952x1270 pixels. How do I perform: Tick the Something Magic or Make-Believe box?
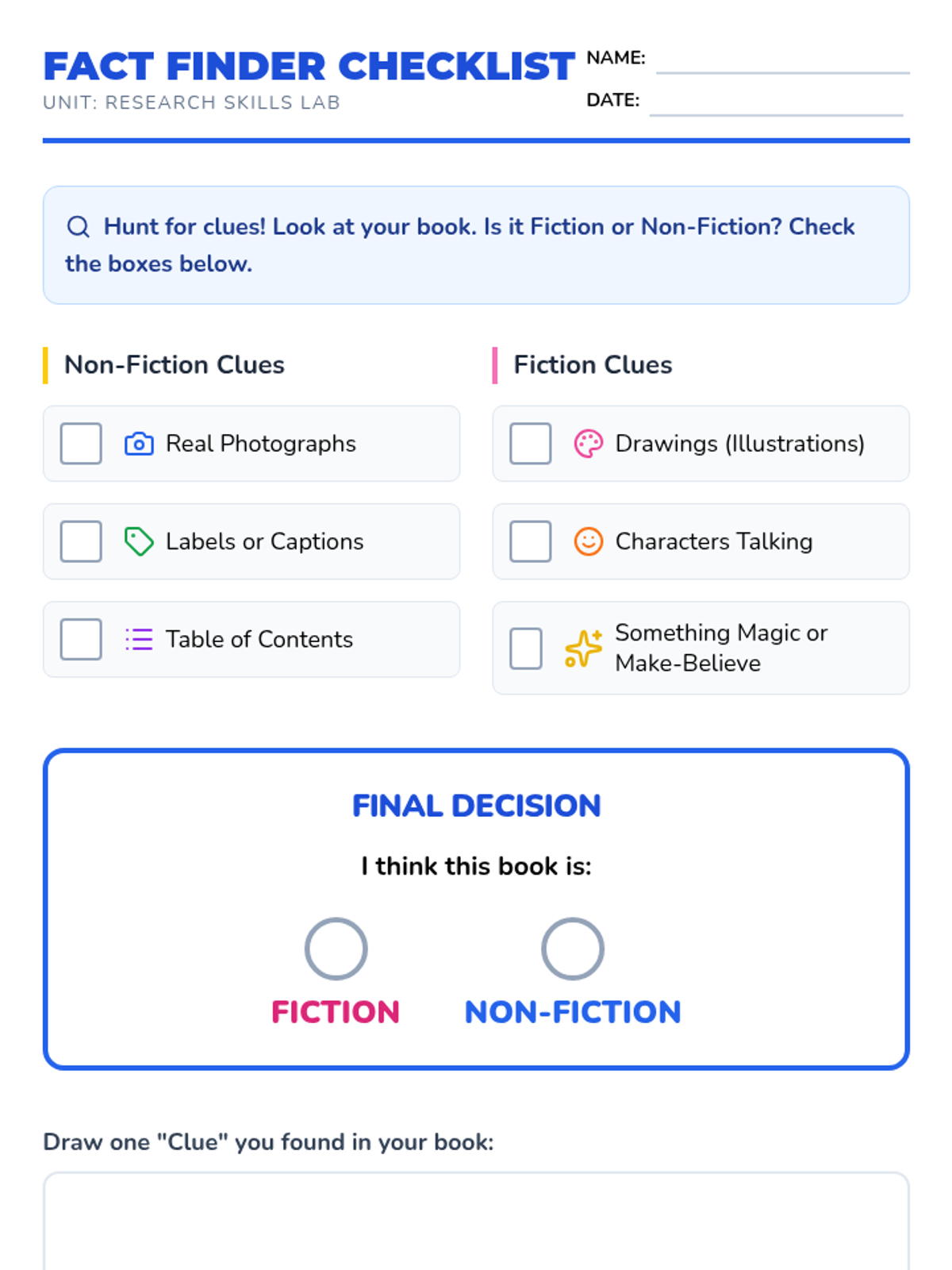click(x=526, y=648)
